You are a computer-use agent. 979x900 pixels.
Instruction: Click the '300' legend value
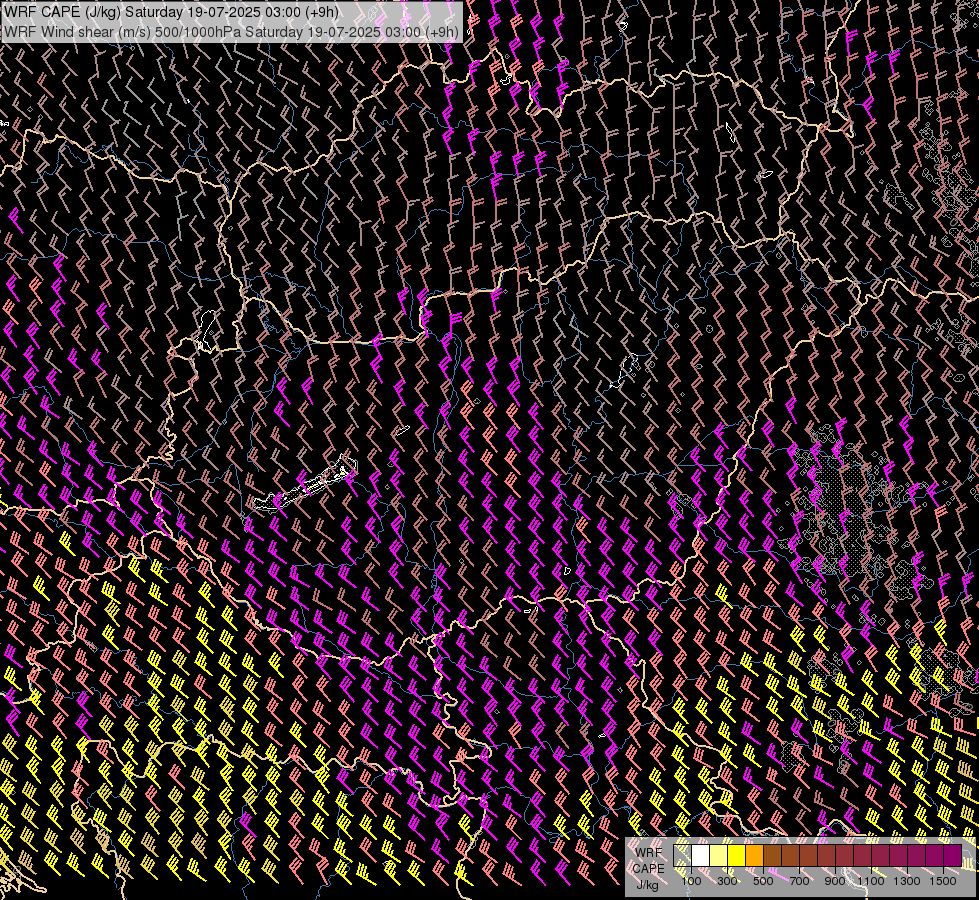[727, 881]
